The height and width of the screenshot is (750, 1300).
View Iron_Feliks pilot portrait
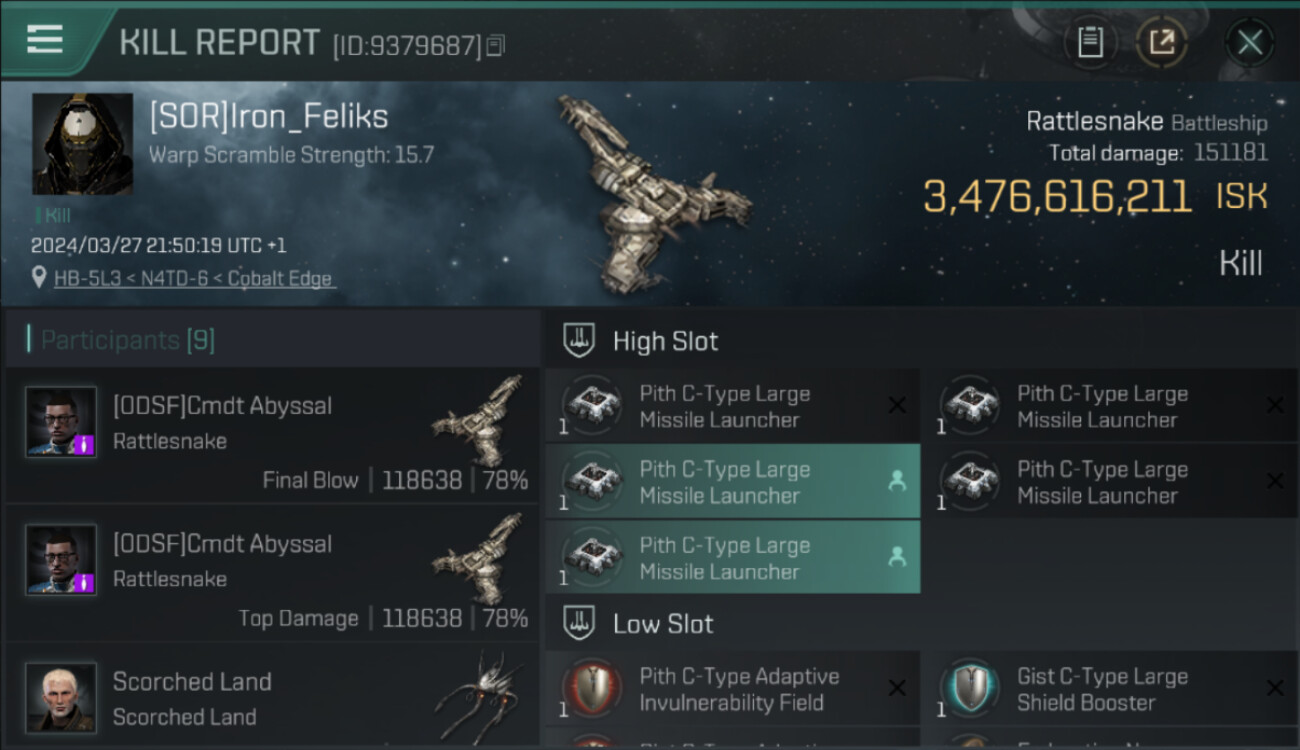(82, 144)
